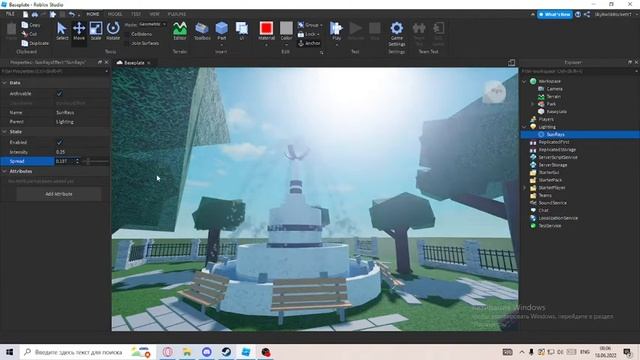Toggle the Collisions checkbox
The image size is (640, 360).
pyautogui.click(x=127, y=34)
